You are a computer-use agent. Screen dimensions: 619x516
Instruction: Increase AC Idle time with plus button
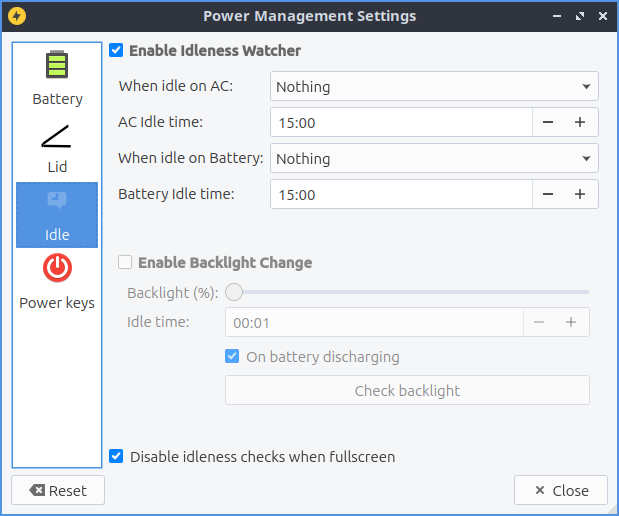pos(579,122)
